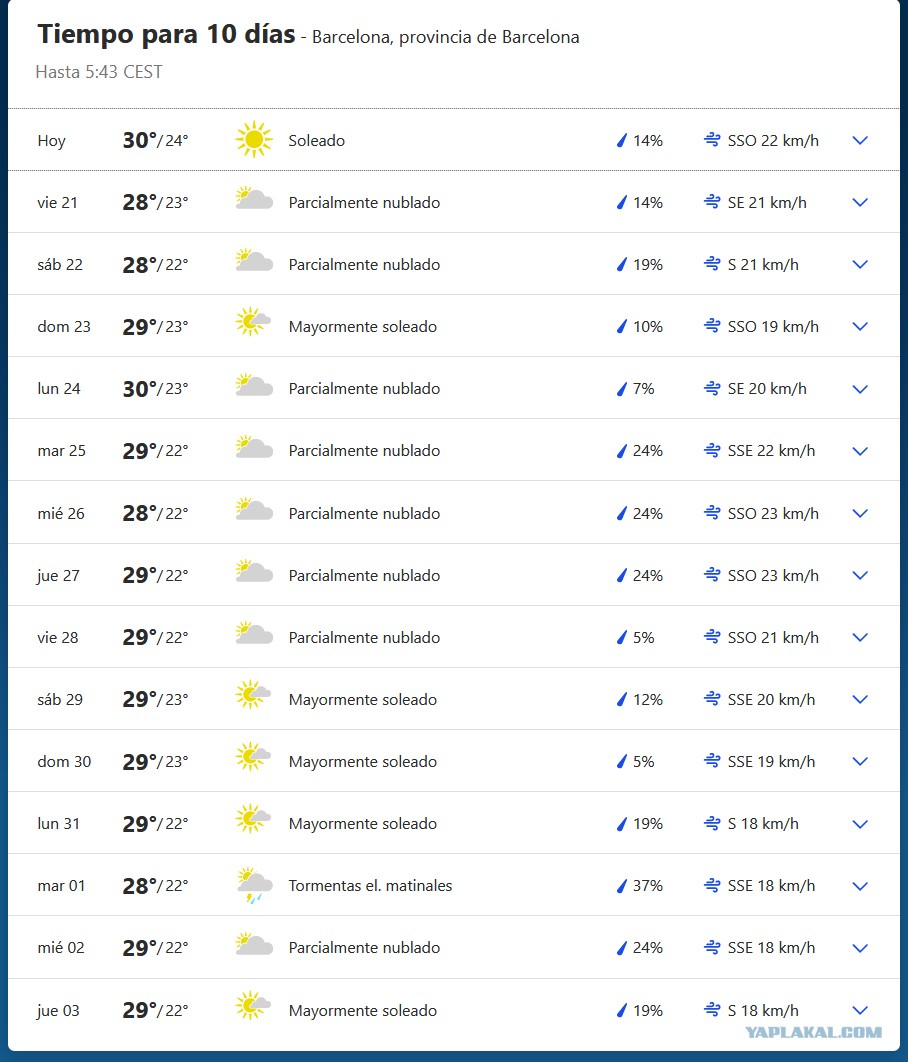This screenshot has height=1062, width=908.
Task: Select the dom 30 forecast row
Action: pos(454,761)
